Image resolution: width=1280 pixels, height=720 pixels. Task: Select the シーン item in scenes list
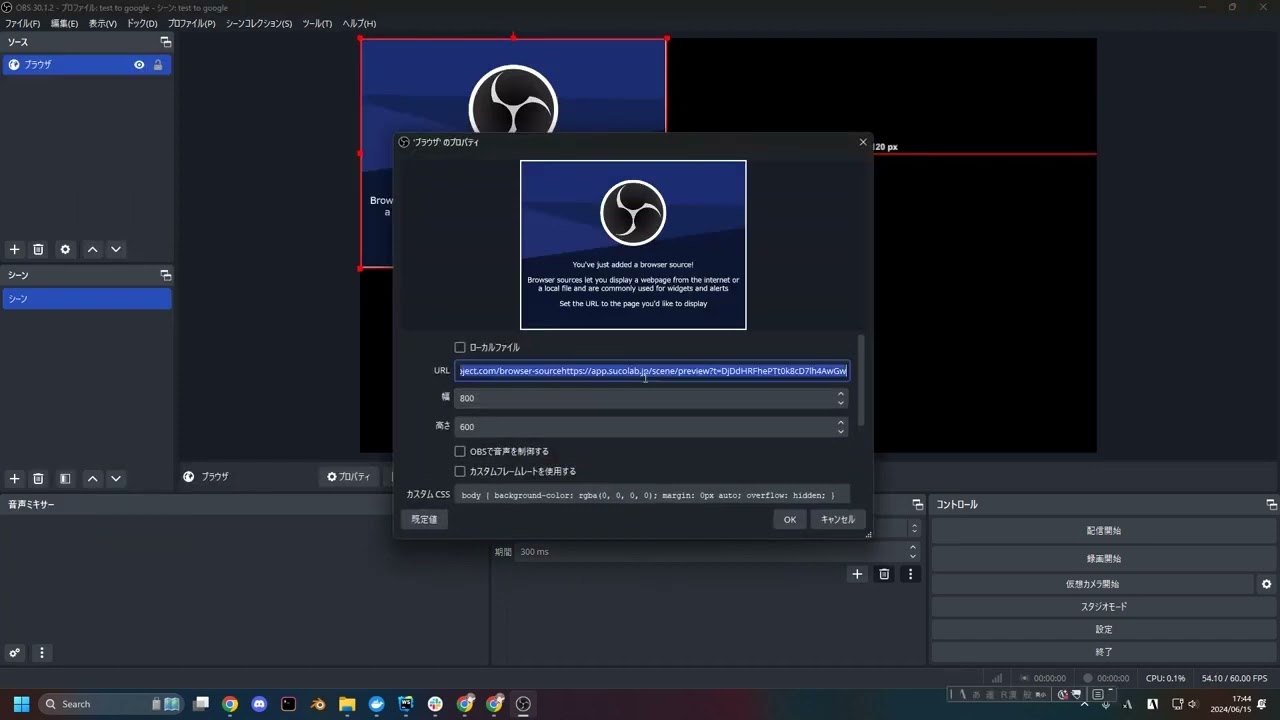tap(87, 299)
